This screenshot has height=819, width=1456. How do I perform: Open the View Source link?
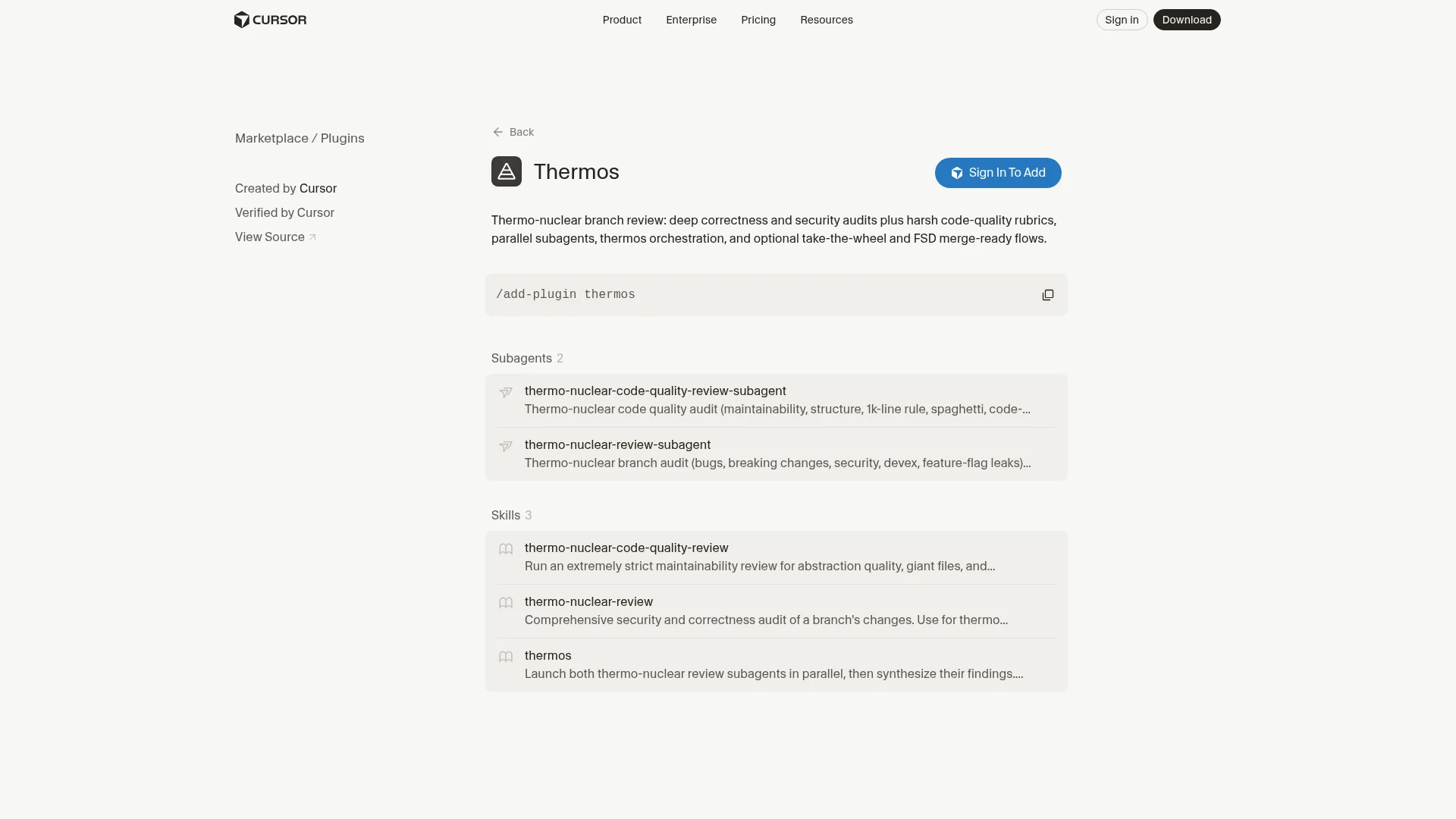click(x=275, y=237)
